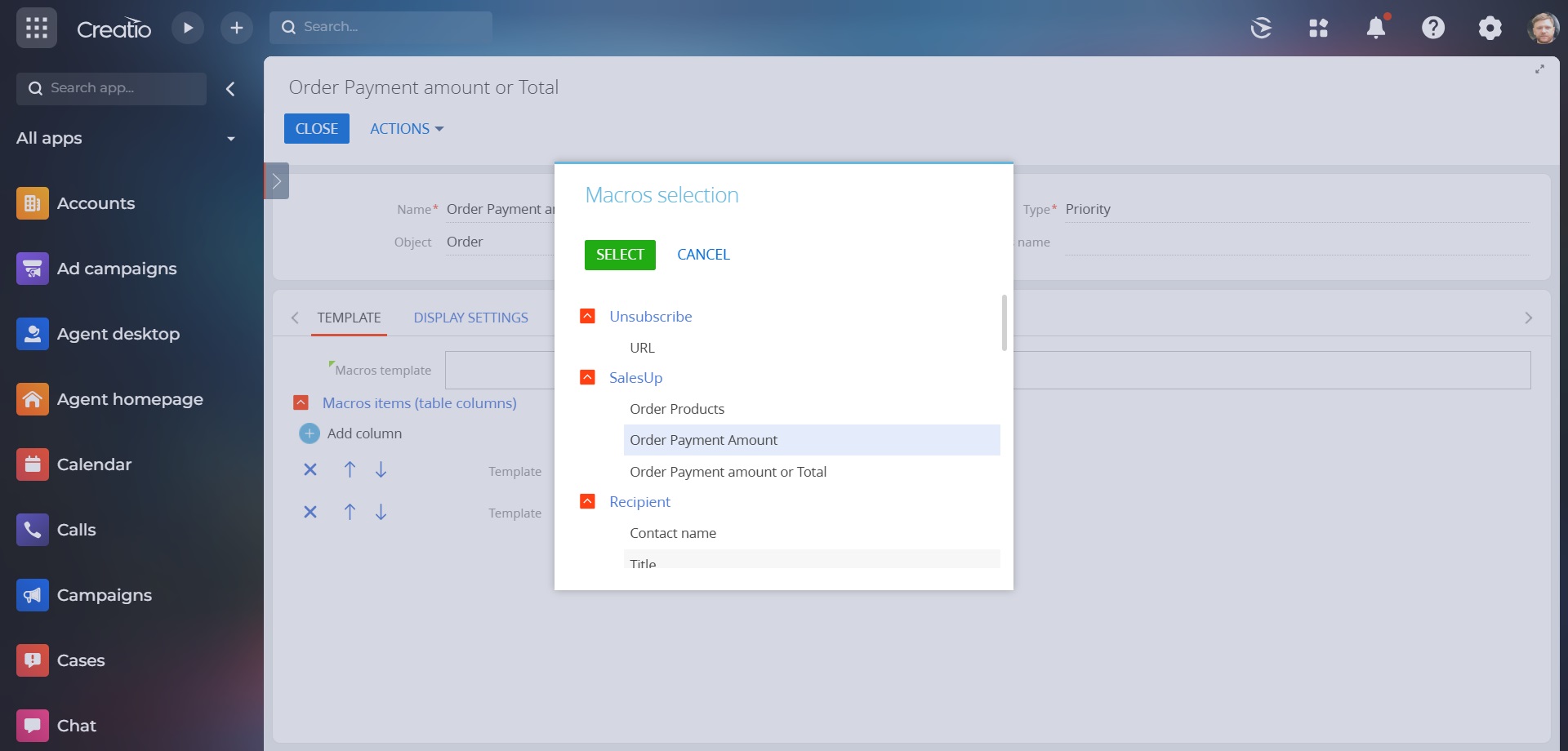Move first template column down
Image resolution: width=1568 pixels, height=751 pixels.
click(x=381, y=469)
